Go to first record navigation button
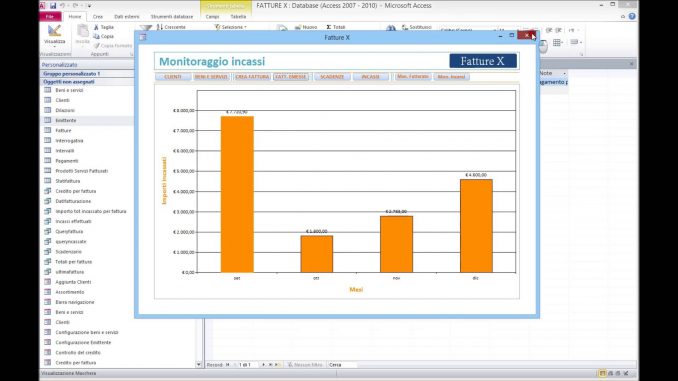678x381 pixels. click(x=227, y=365)
